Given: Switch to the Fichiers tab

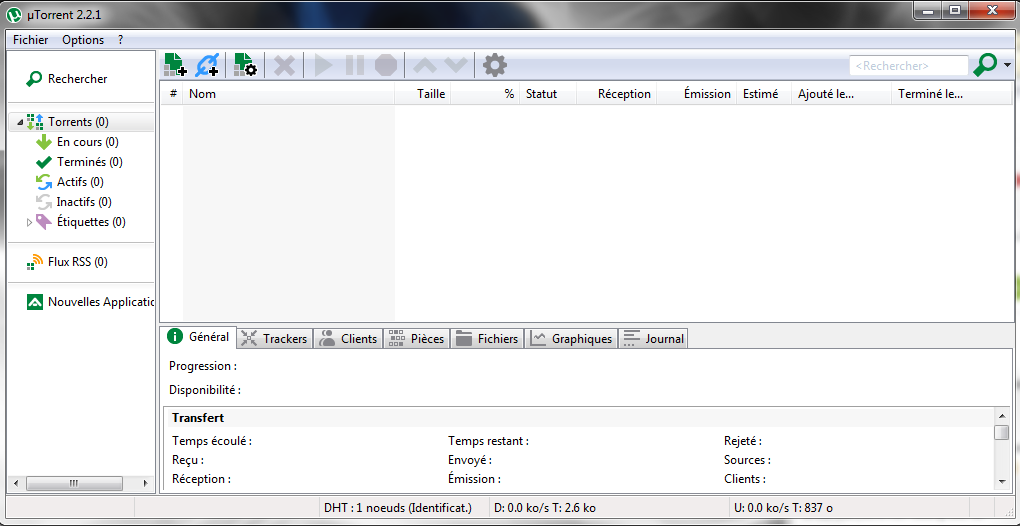Looking at the screenshot, I should click(487, 339).
